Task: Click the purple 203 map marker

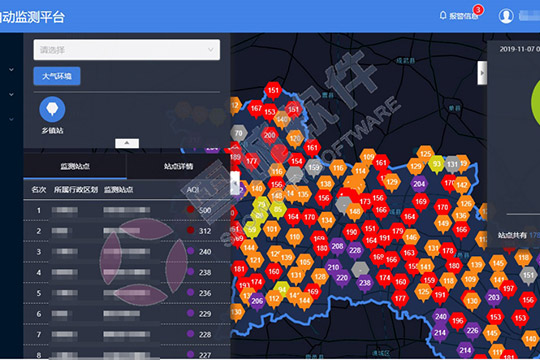Action: [x=493, y=298]
